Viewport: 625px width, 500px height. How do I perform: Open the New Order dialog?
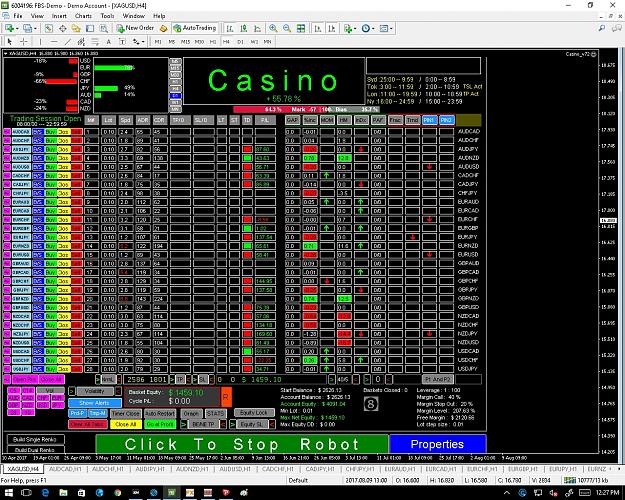coord(135,28)
